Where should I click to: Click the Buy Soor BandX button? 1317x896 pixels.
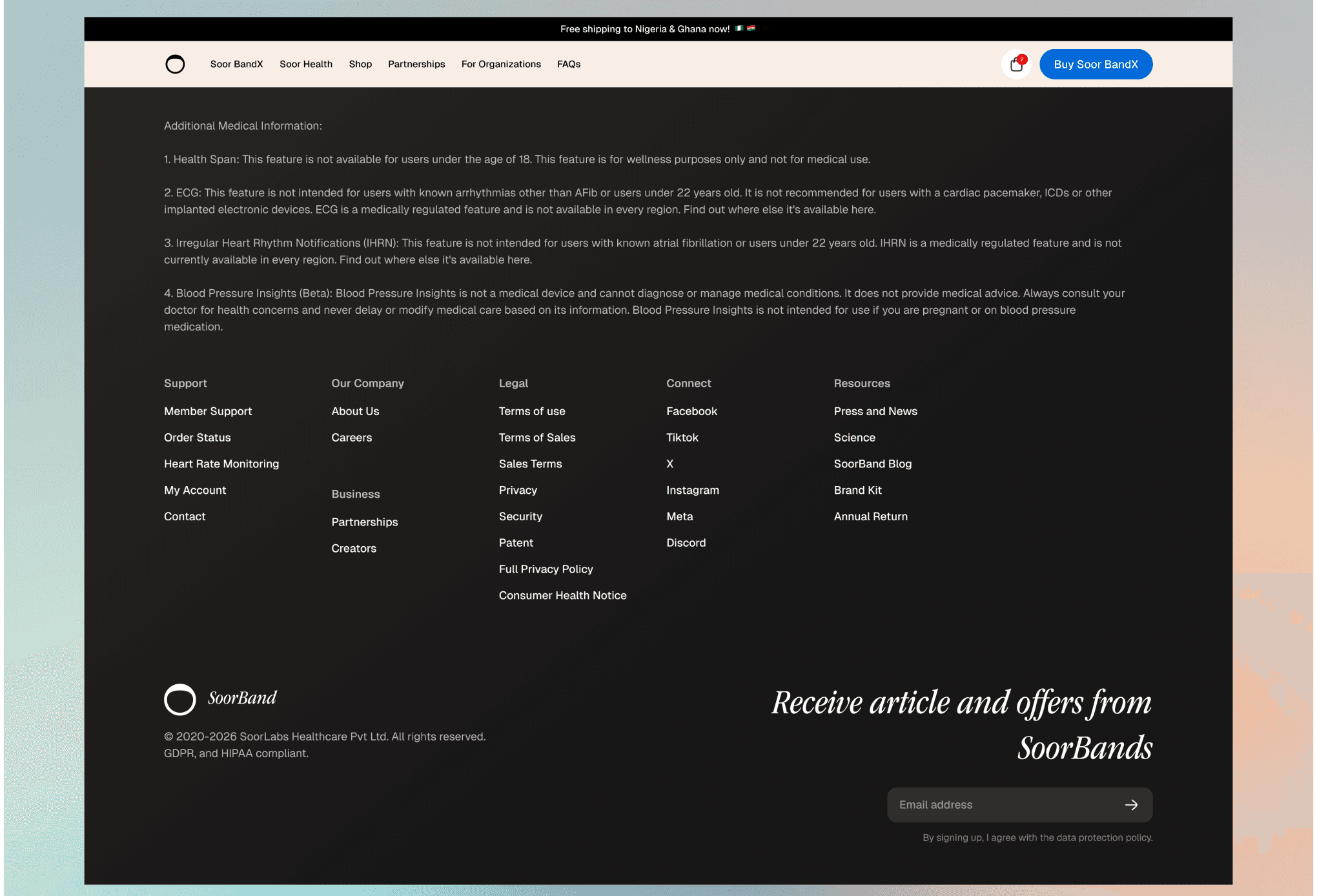[1096, 64]
